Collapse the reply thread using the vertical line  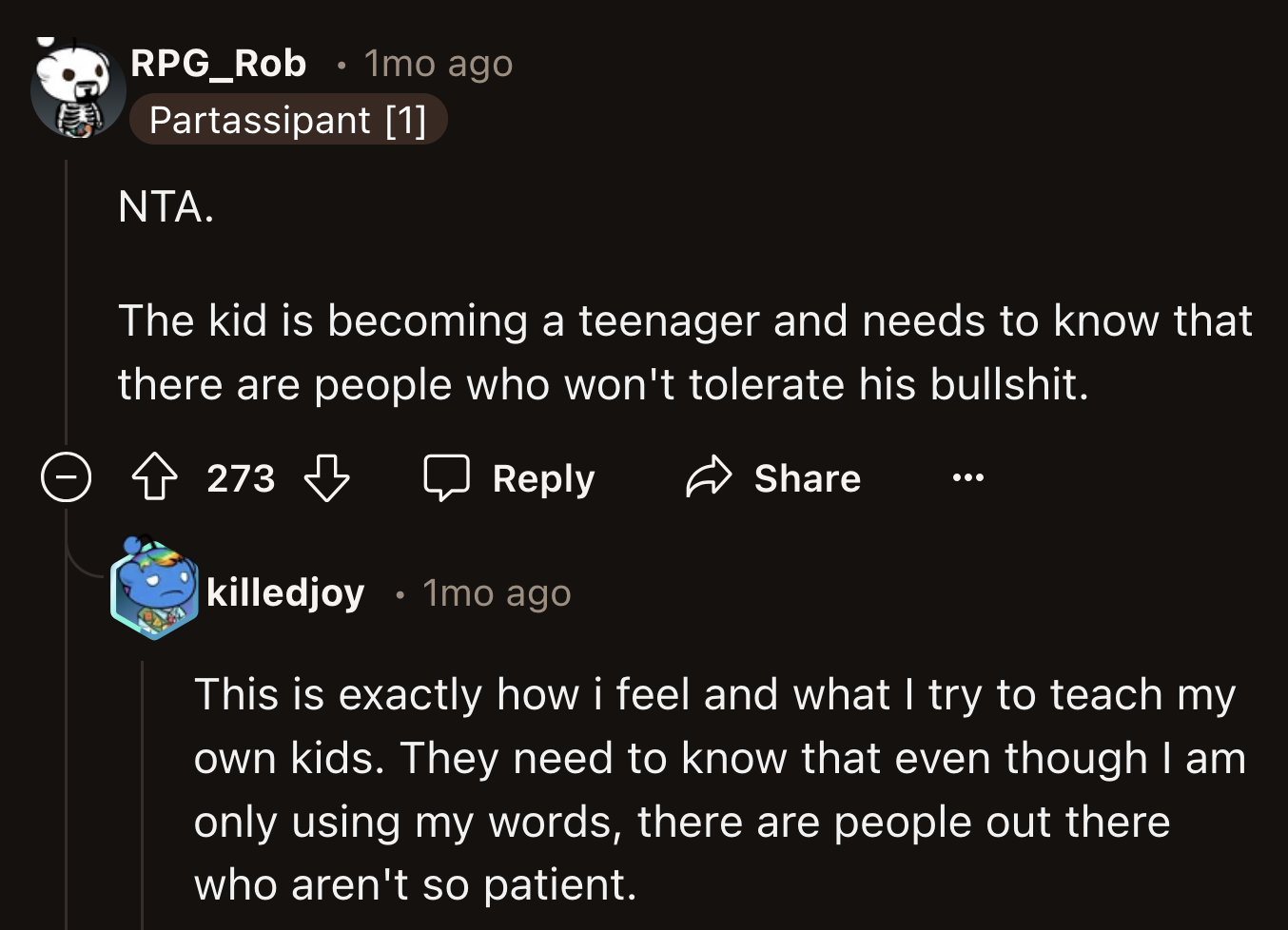65,304
